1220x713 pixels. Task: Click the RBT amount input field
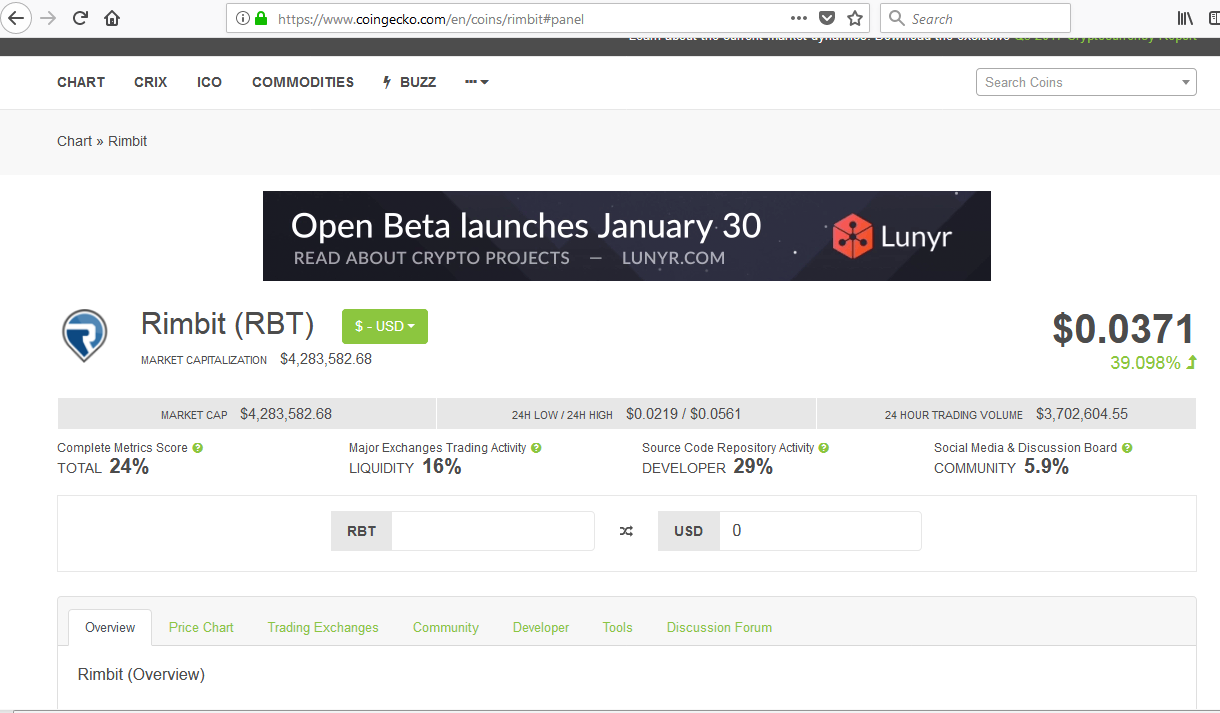point(493,531)
